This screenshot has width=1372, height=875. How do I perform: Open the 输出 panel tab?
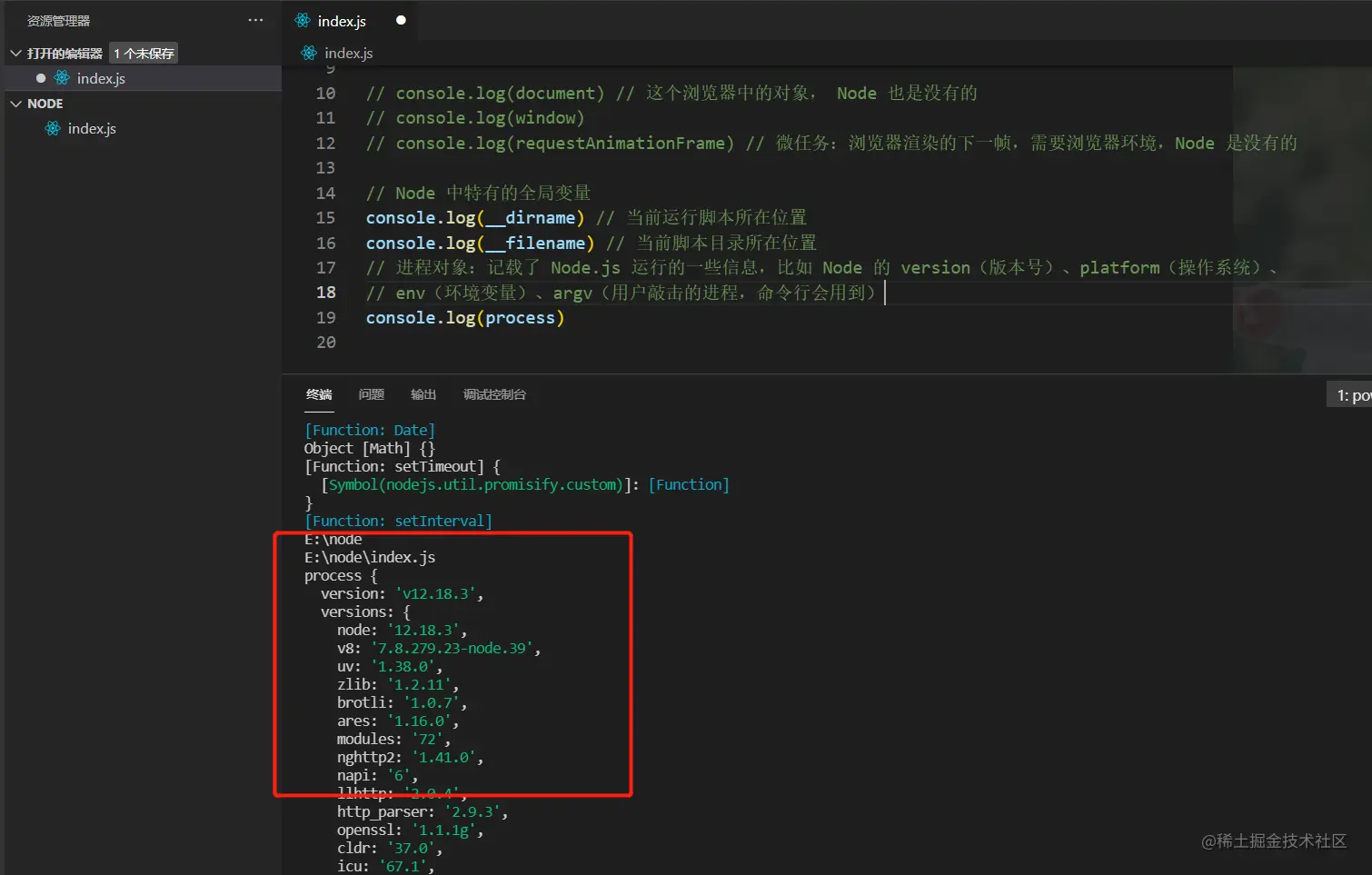click(423, 394)
